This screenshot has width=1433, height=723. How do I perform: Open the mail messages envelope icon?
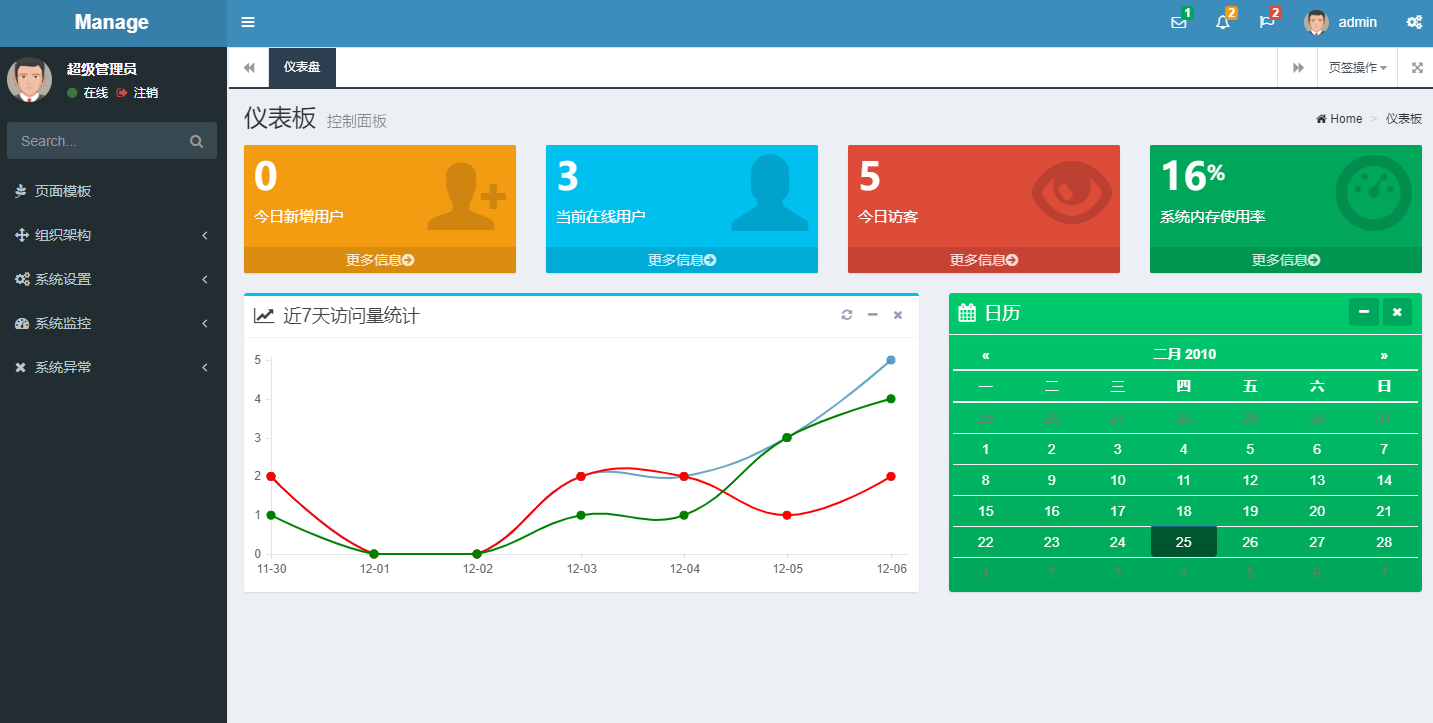click(1179, 22)
